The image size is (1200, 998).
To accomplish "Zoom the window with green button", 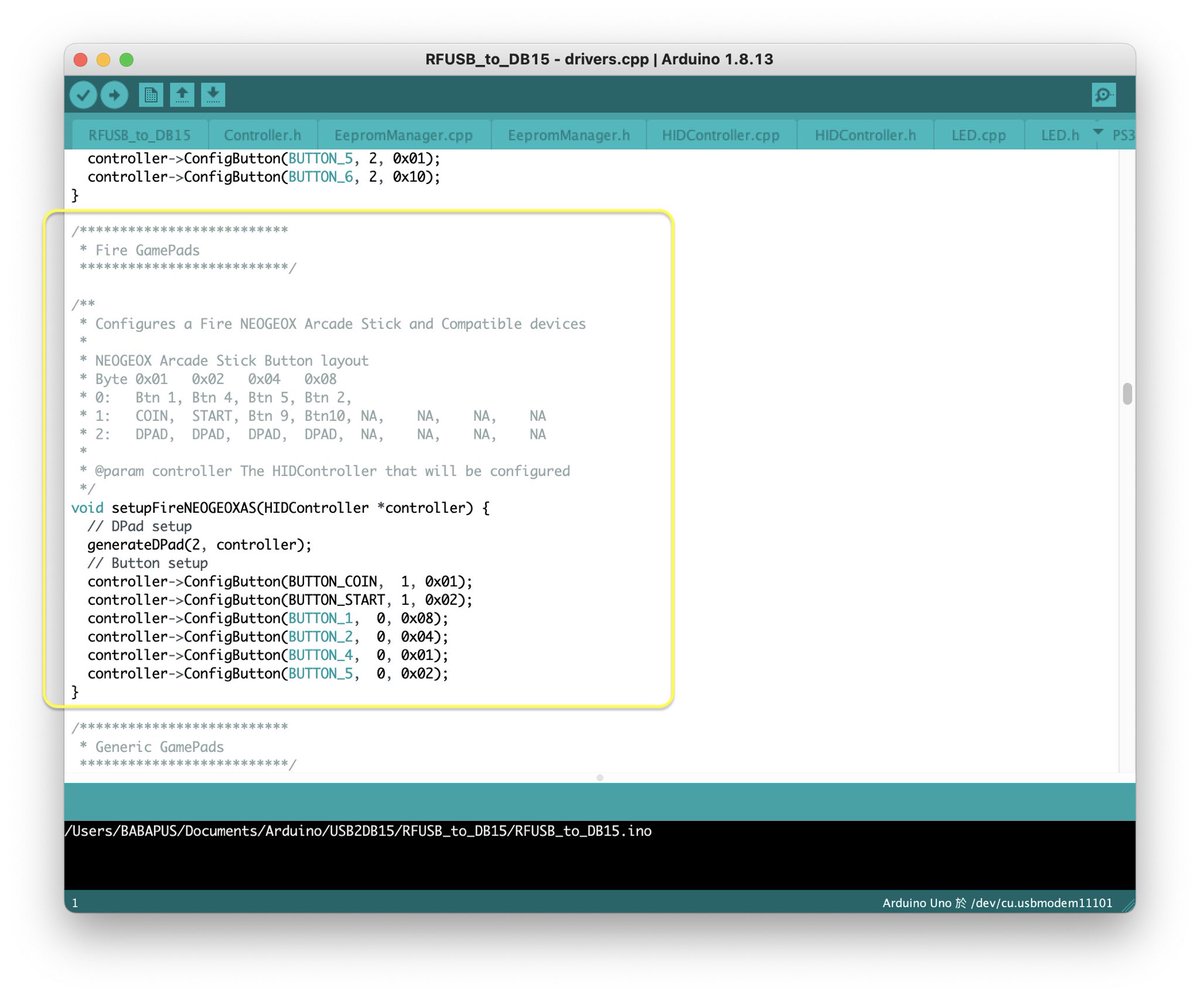I will [x=127, y=60].
